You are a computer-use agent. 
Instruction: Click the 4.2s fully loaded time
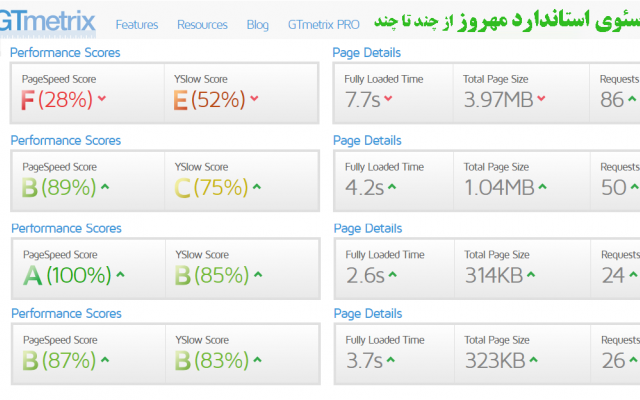click(364, 188)
